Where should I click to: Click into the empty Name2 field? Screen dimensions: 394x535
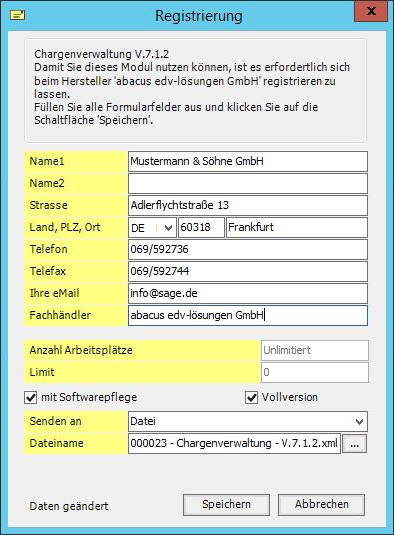(248, 184)
